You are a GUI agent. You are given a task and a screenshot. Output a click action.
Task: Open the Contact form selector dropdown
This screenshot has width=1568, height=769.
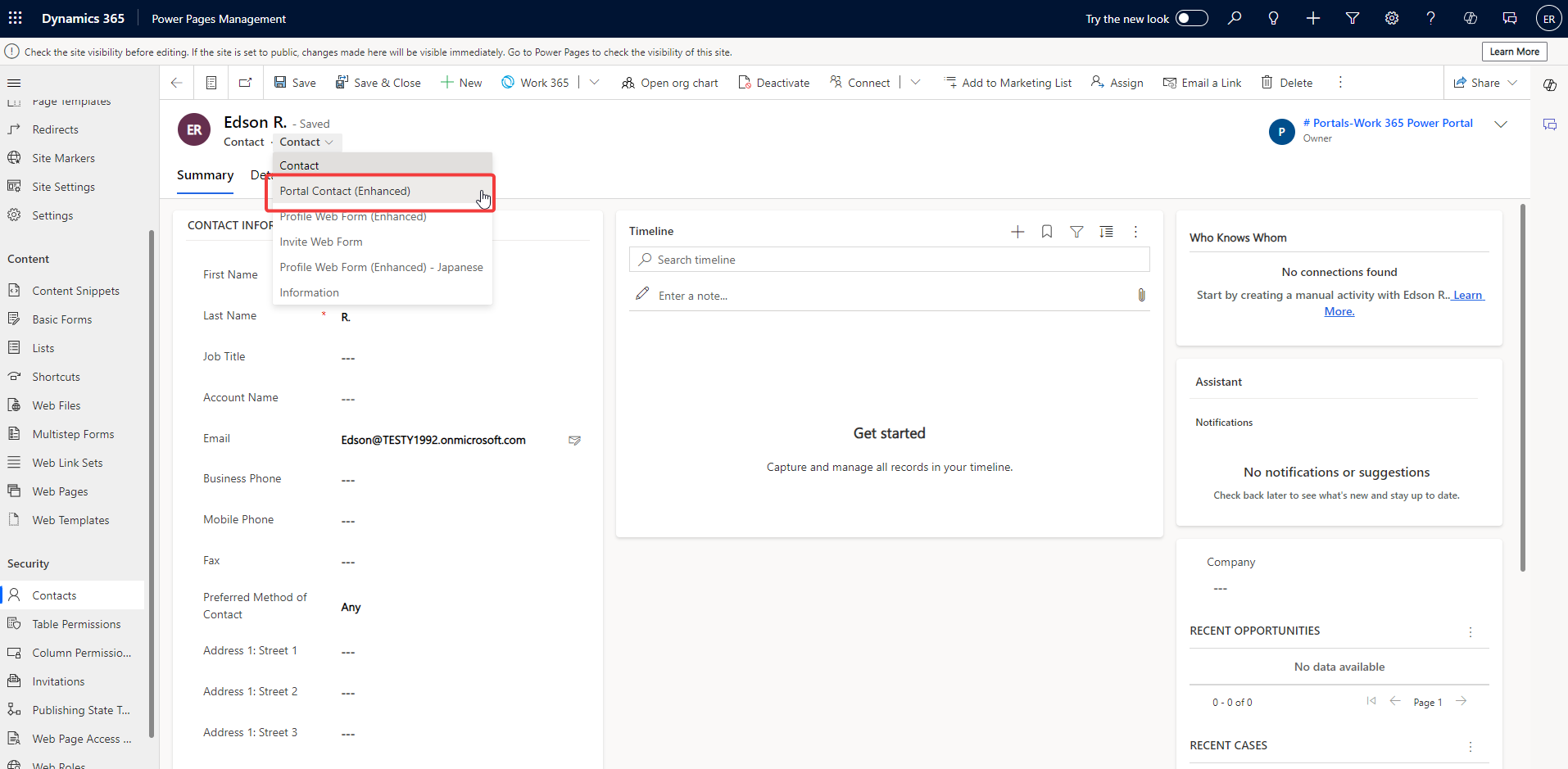pos(306,142)
